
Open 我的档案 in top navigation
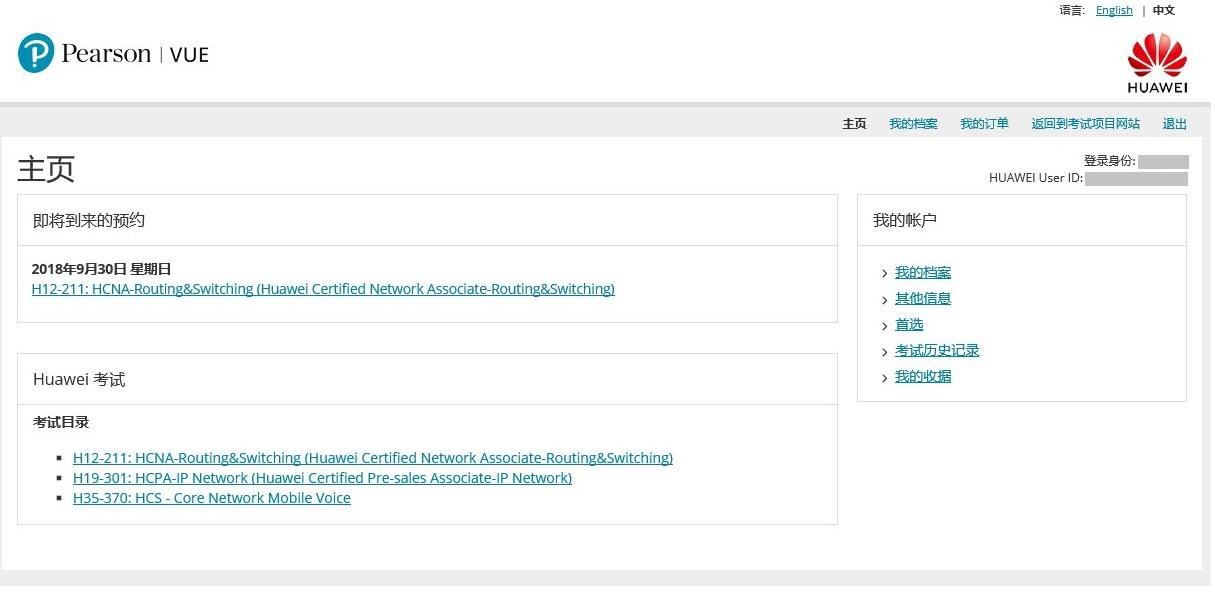[913, 124]
